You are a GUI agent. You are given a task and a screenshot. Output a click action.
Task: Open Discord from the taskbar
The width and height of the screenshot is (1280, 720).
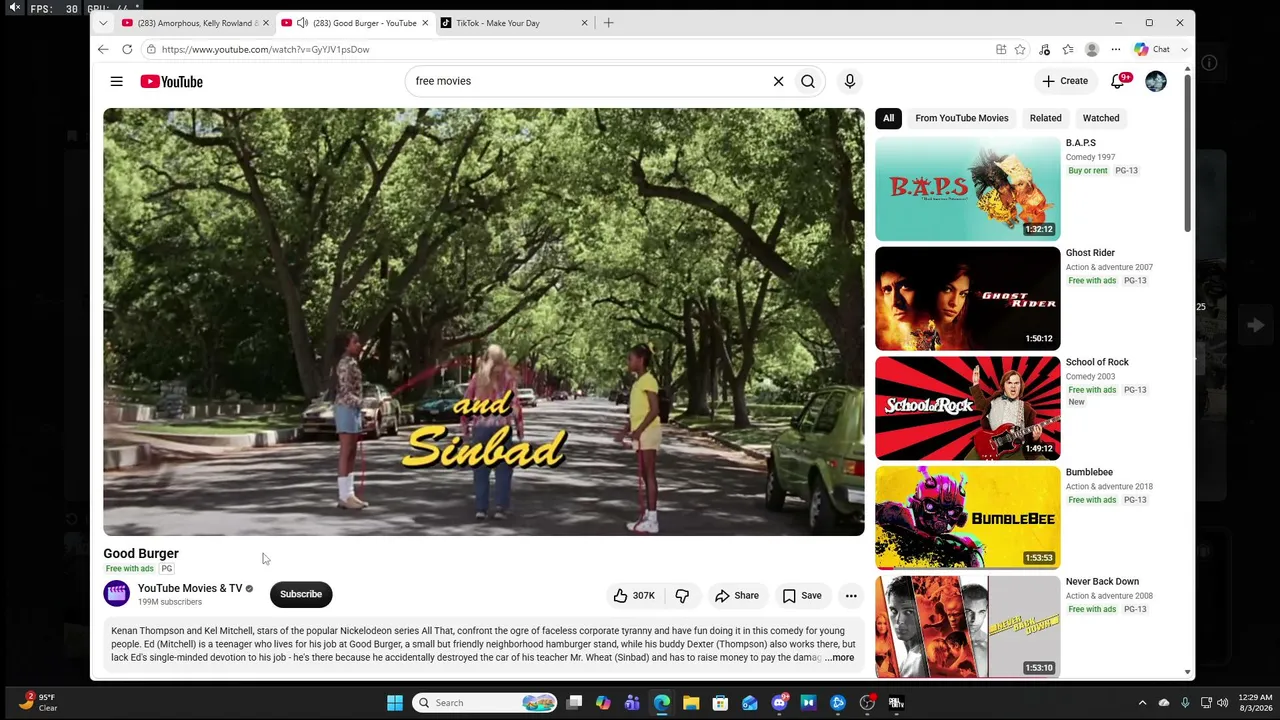(x=779, y=703)
